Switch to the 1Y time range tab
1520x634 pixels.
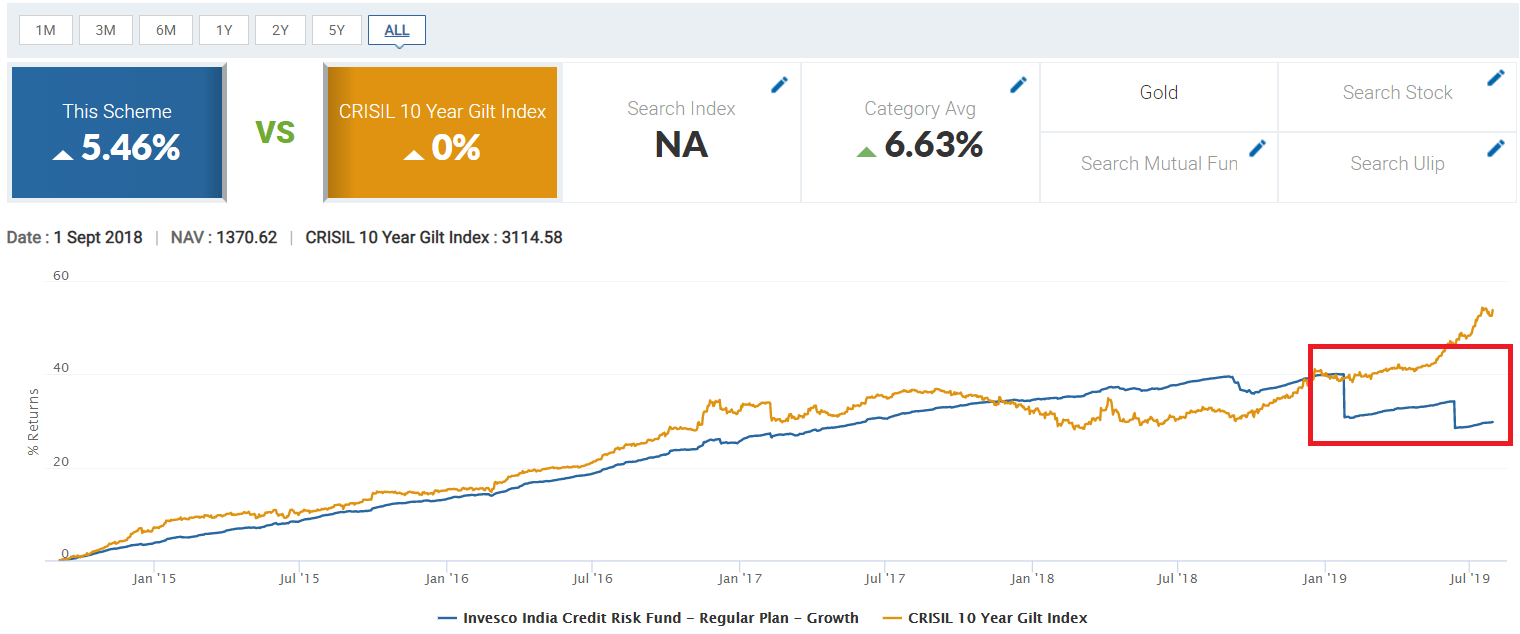[224, 29]
